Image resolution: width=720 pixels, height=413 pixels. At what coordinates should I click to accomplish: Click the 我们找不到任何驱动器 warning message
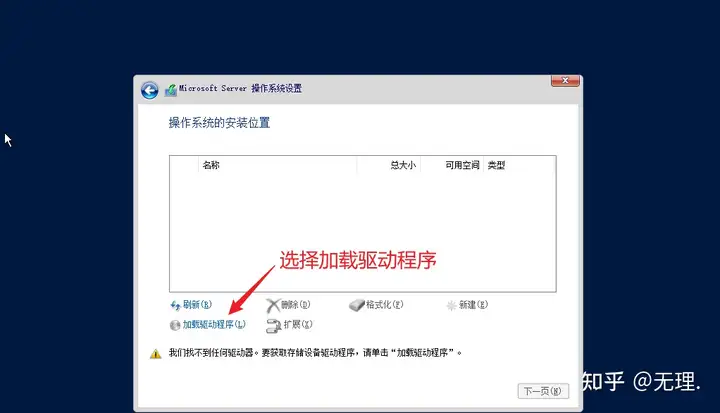315,353
